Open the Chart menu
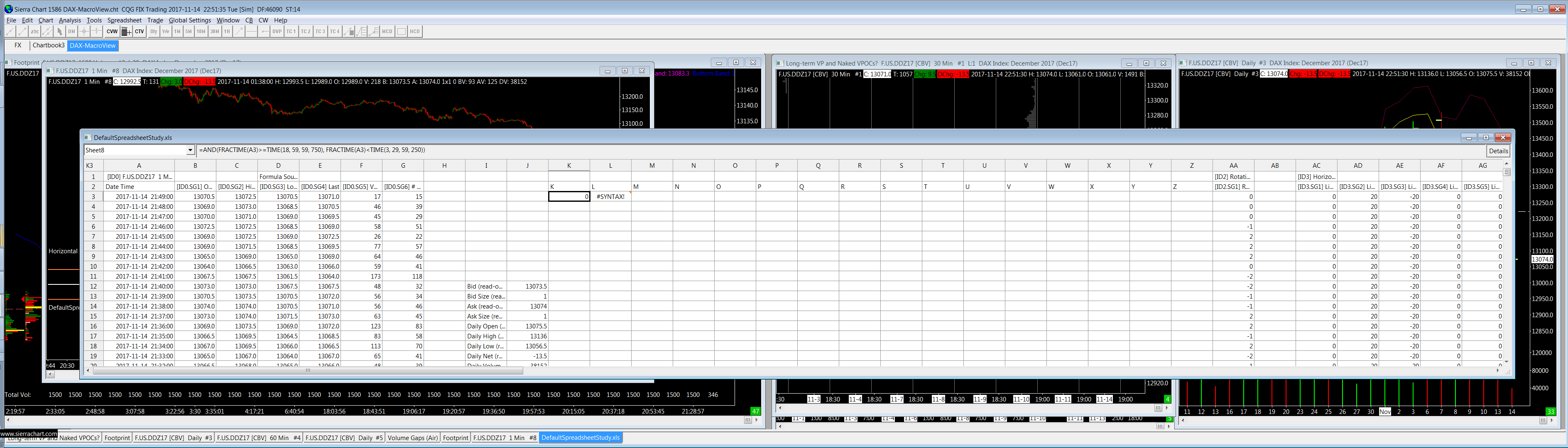 coord(46,20)
